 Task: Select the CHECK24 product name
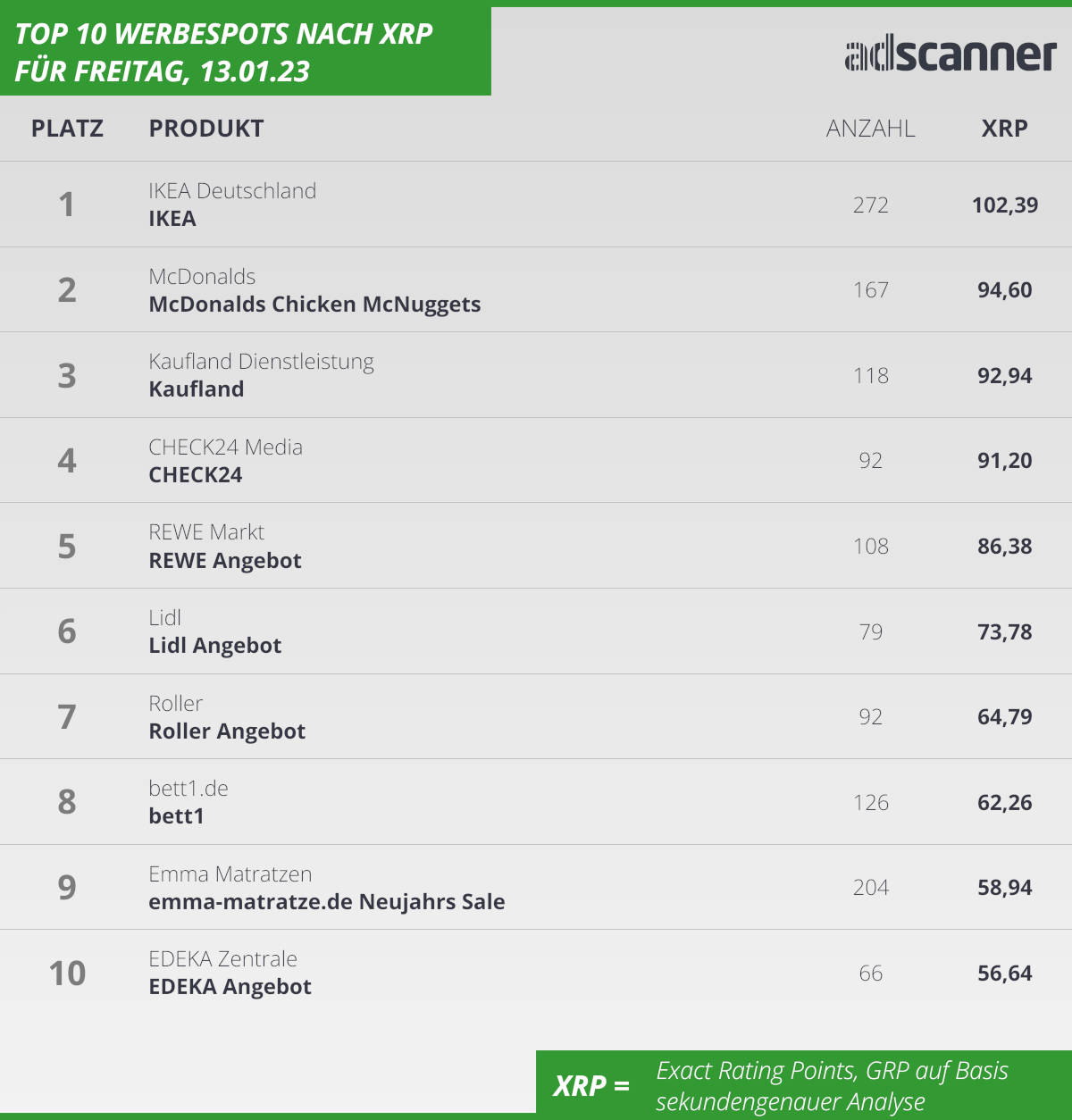195,475
